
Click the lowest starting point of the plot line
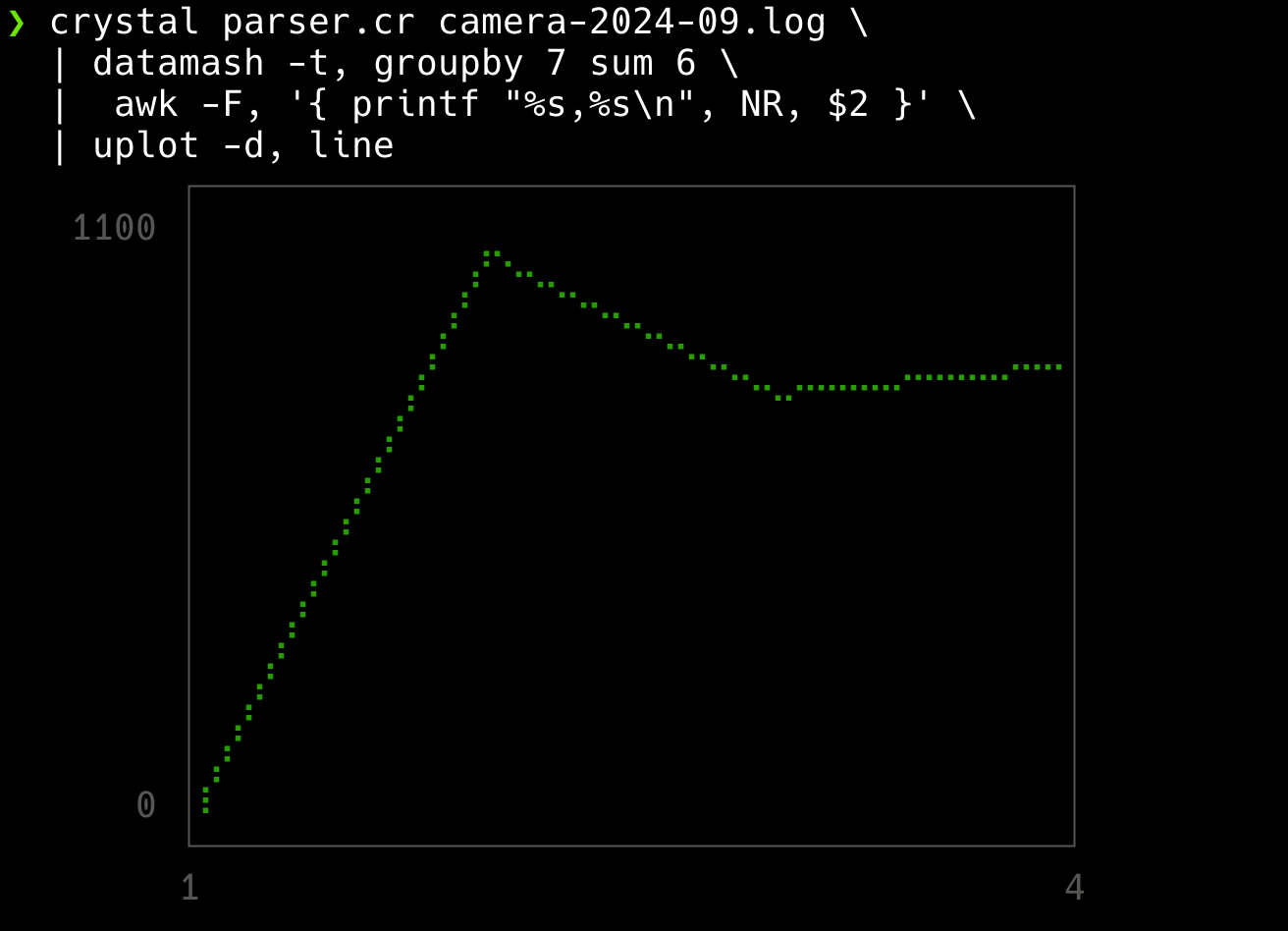[205, 809]
